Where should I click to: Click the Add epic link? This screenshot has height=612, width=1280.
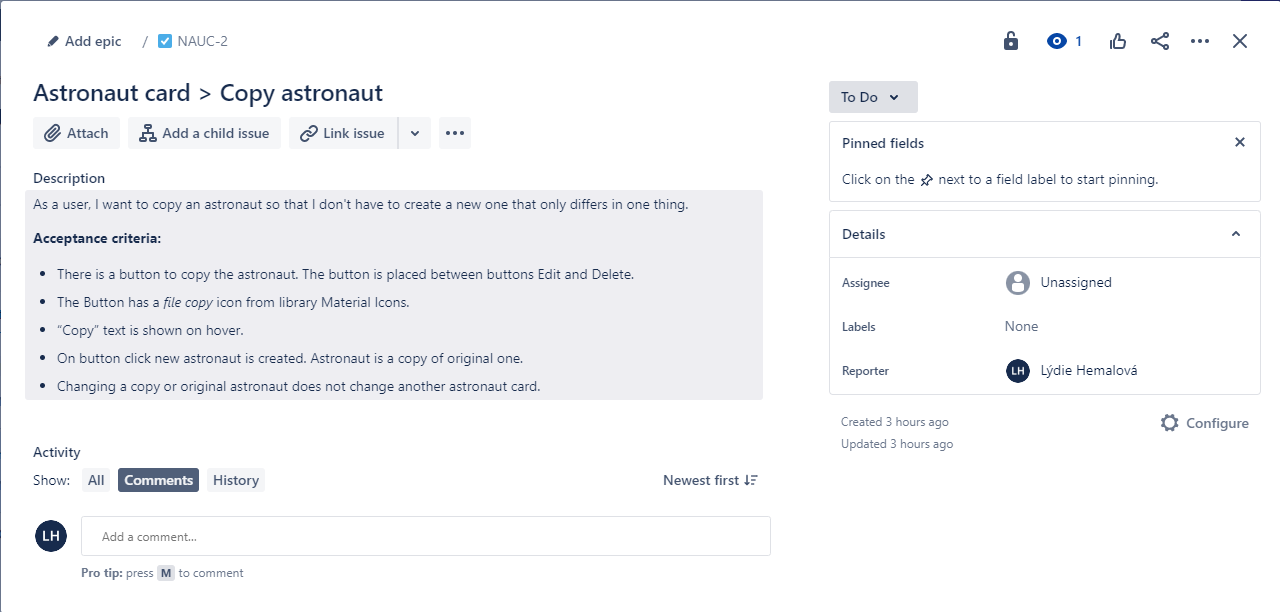coord(92,41)
